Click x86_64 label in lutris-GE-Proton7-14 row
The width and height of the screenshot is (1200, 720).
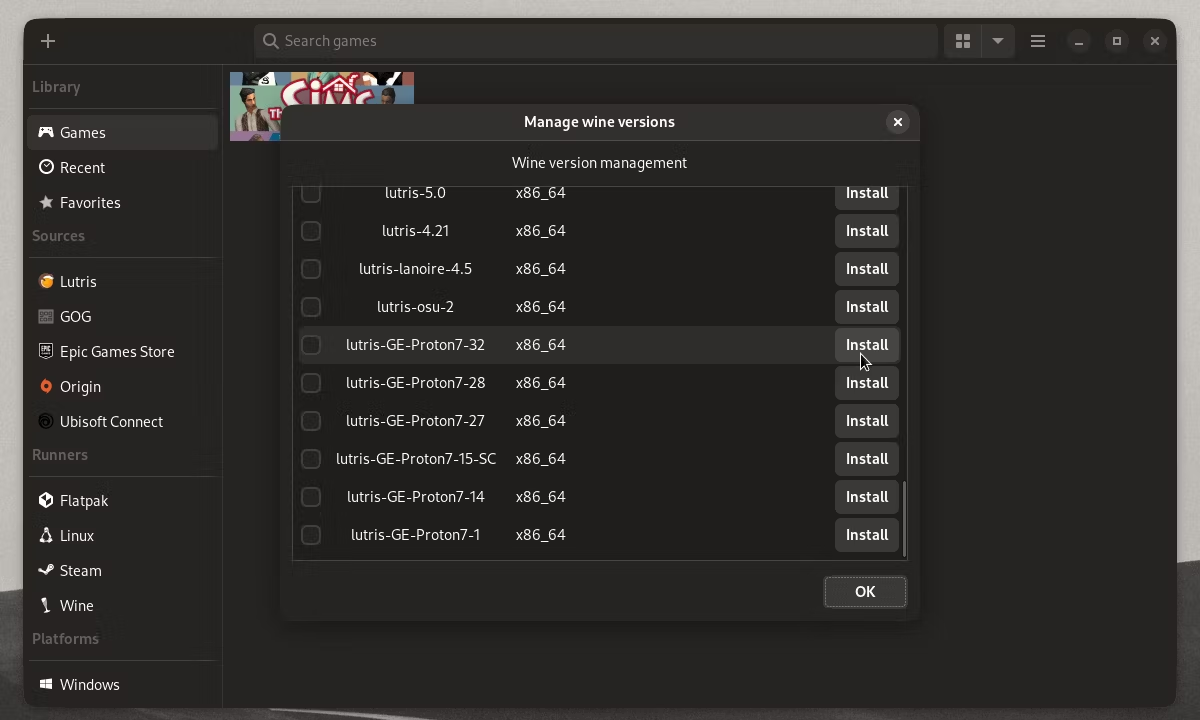pos(541,497)
